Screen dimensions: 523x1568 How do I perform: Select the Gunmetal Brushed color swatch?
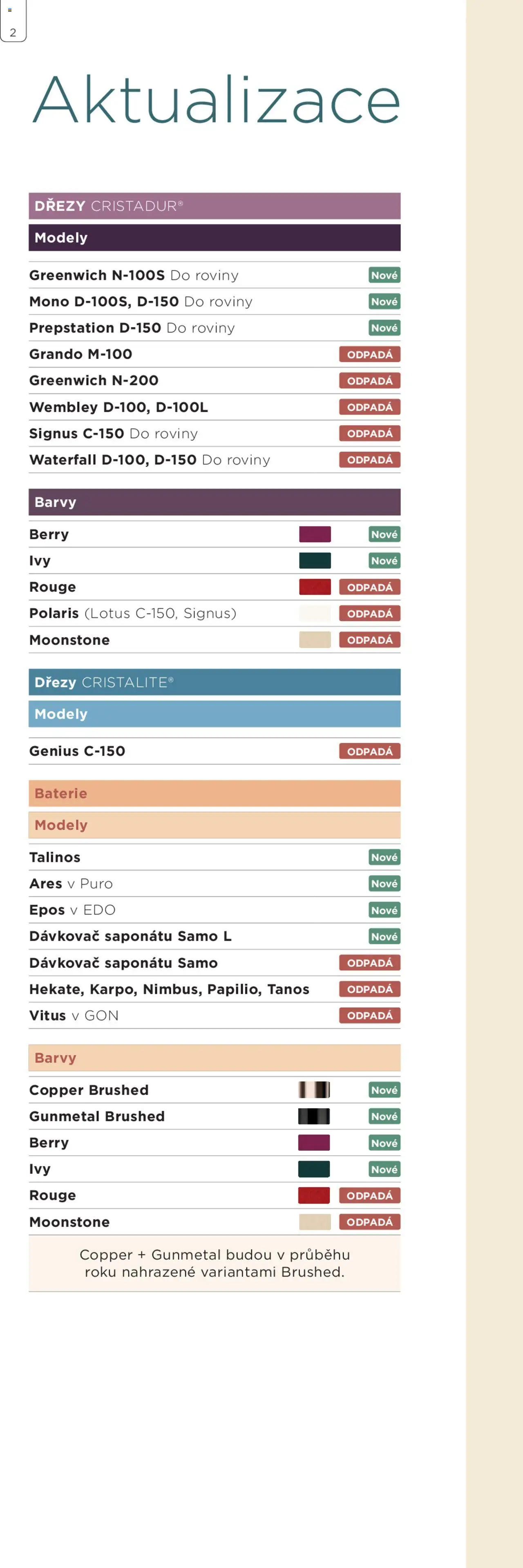[x=314, y=1116]
